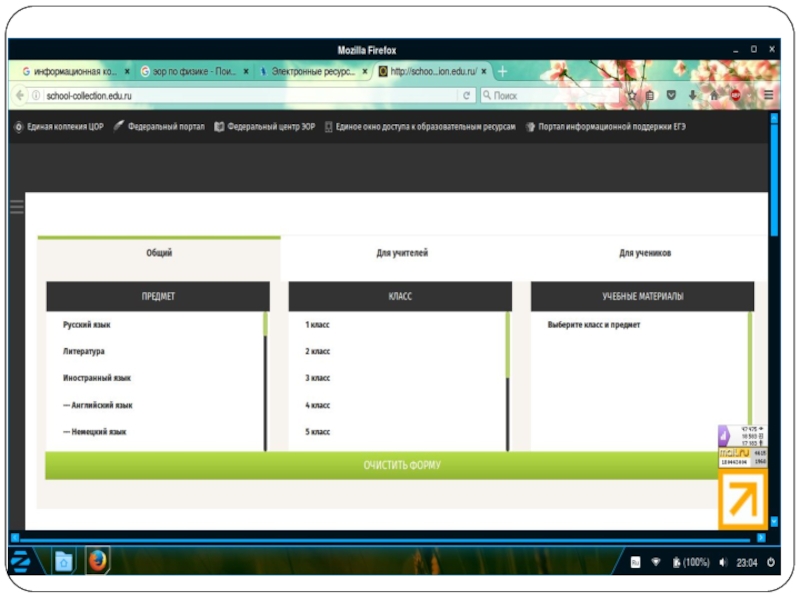
Task: Close the school-collection tab
Action: click(x=484, y=71)
